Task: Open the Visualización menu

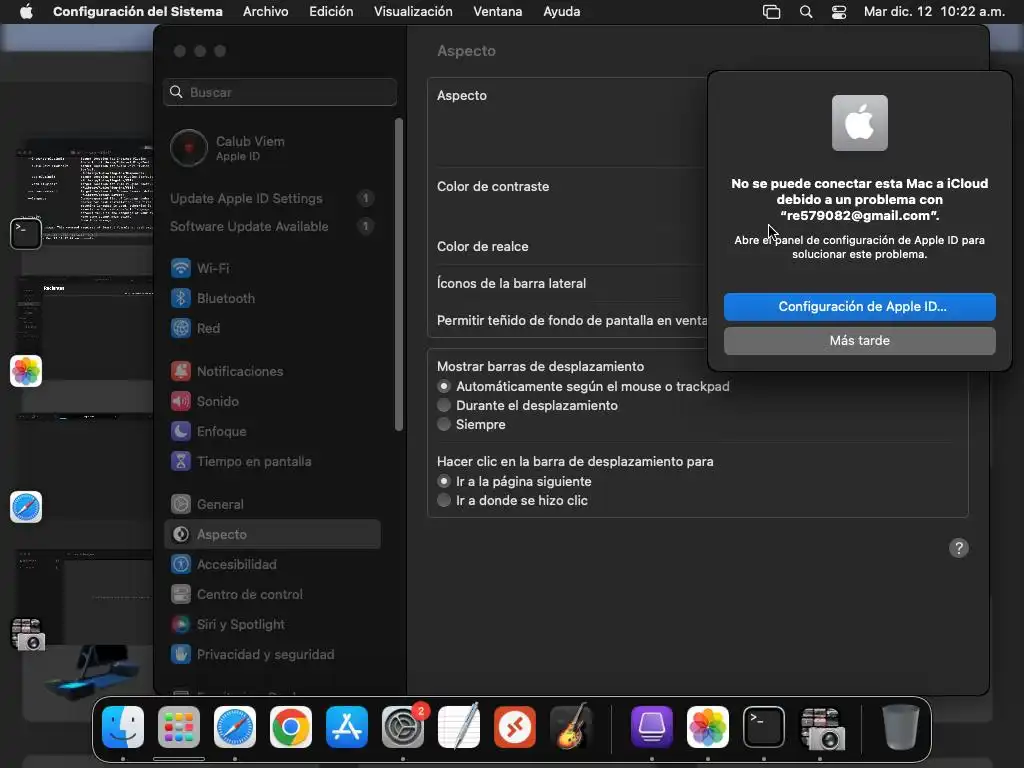Action: tap(413, 12)
